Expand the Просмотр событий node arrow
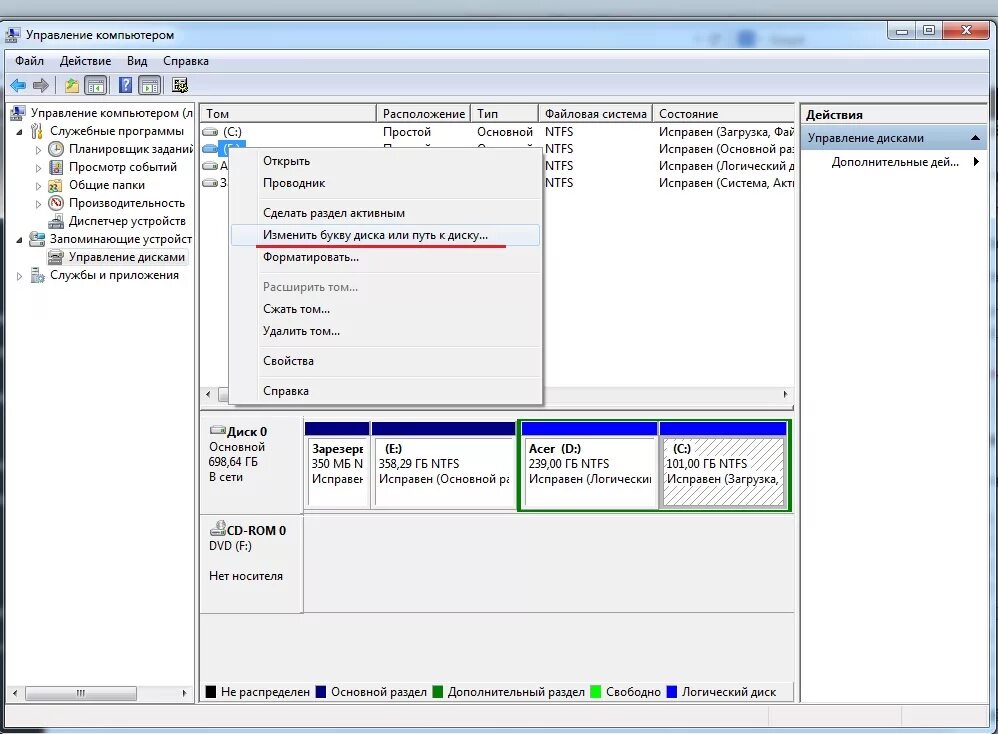The image size is (998, 734). point(38,168)
